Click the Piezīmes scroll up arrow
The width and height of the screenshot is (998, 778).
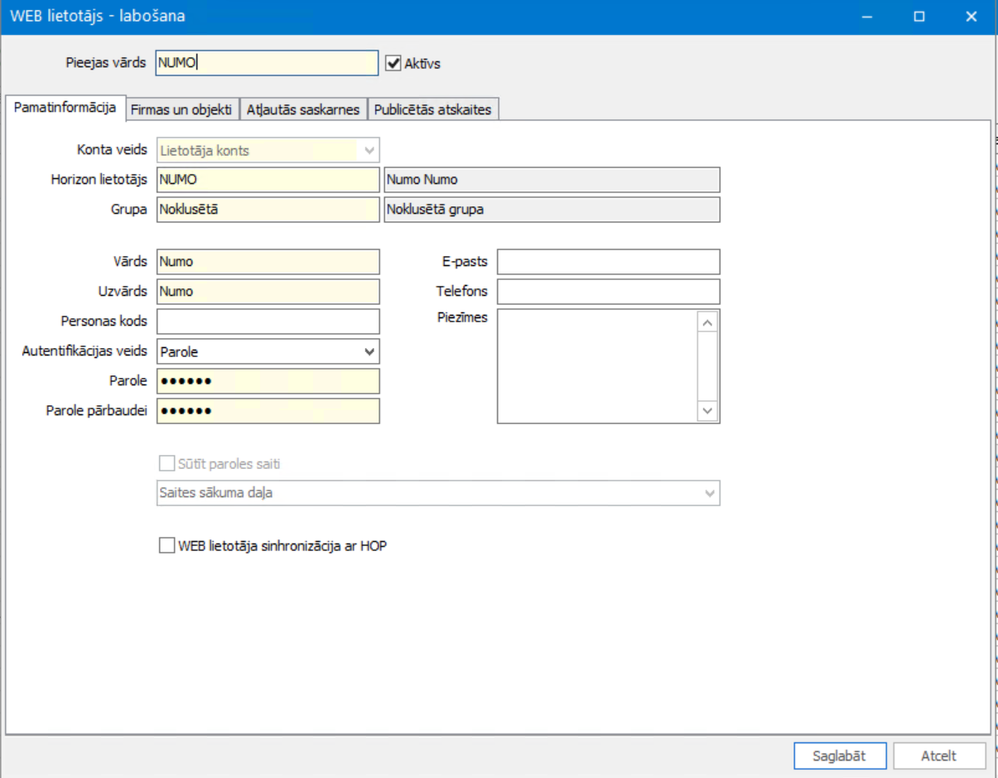(x=707, y=323)
